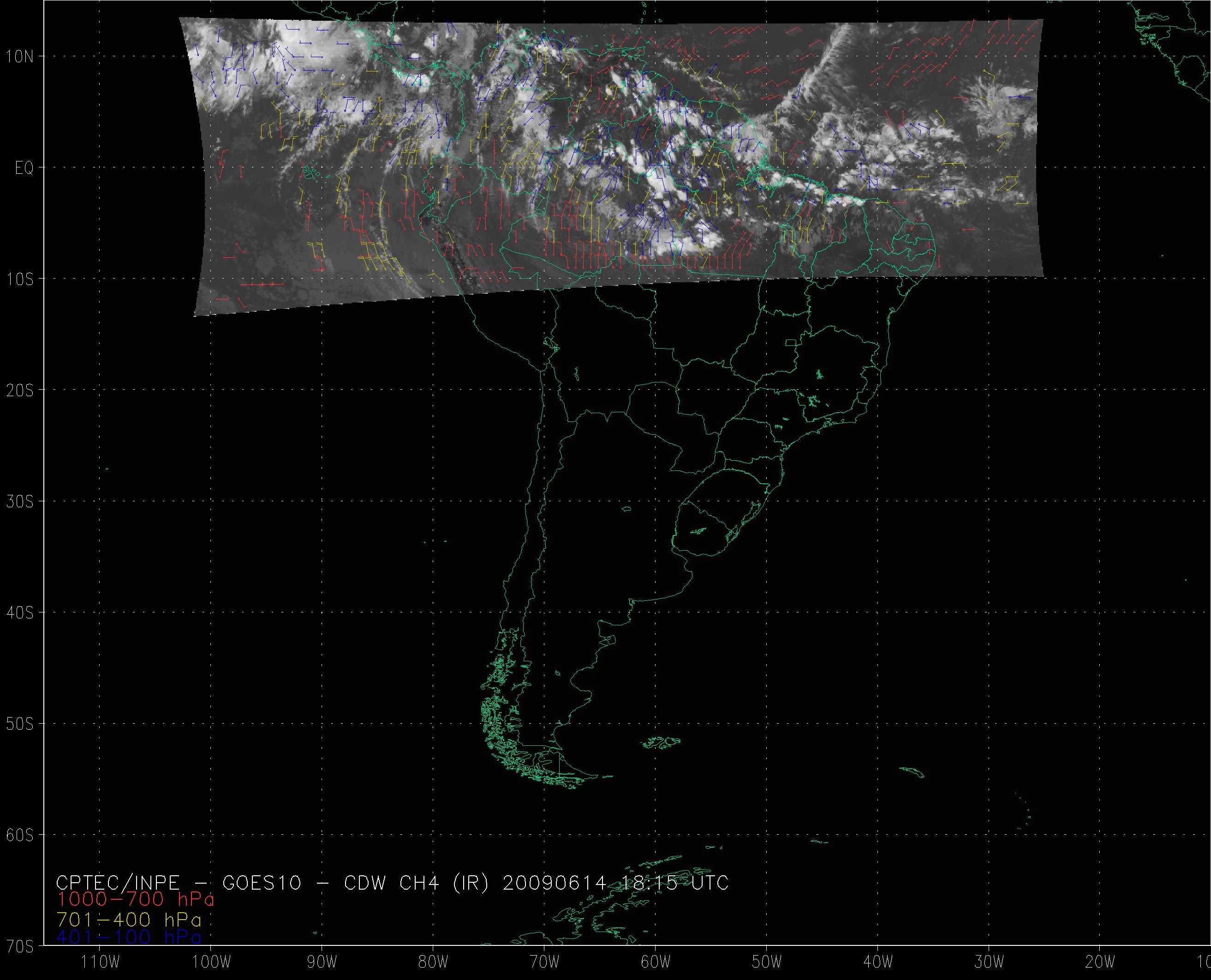
Task: Click the 10N latitude axis label
Action: pos(20,56)
